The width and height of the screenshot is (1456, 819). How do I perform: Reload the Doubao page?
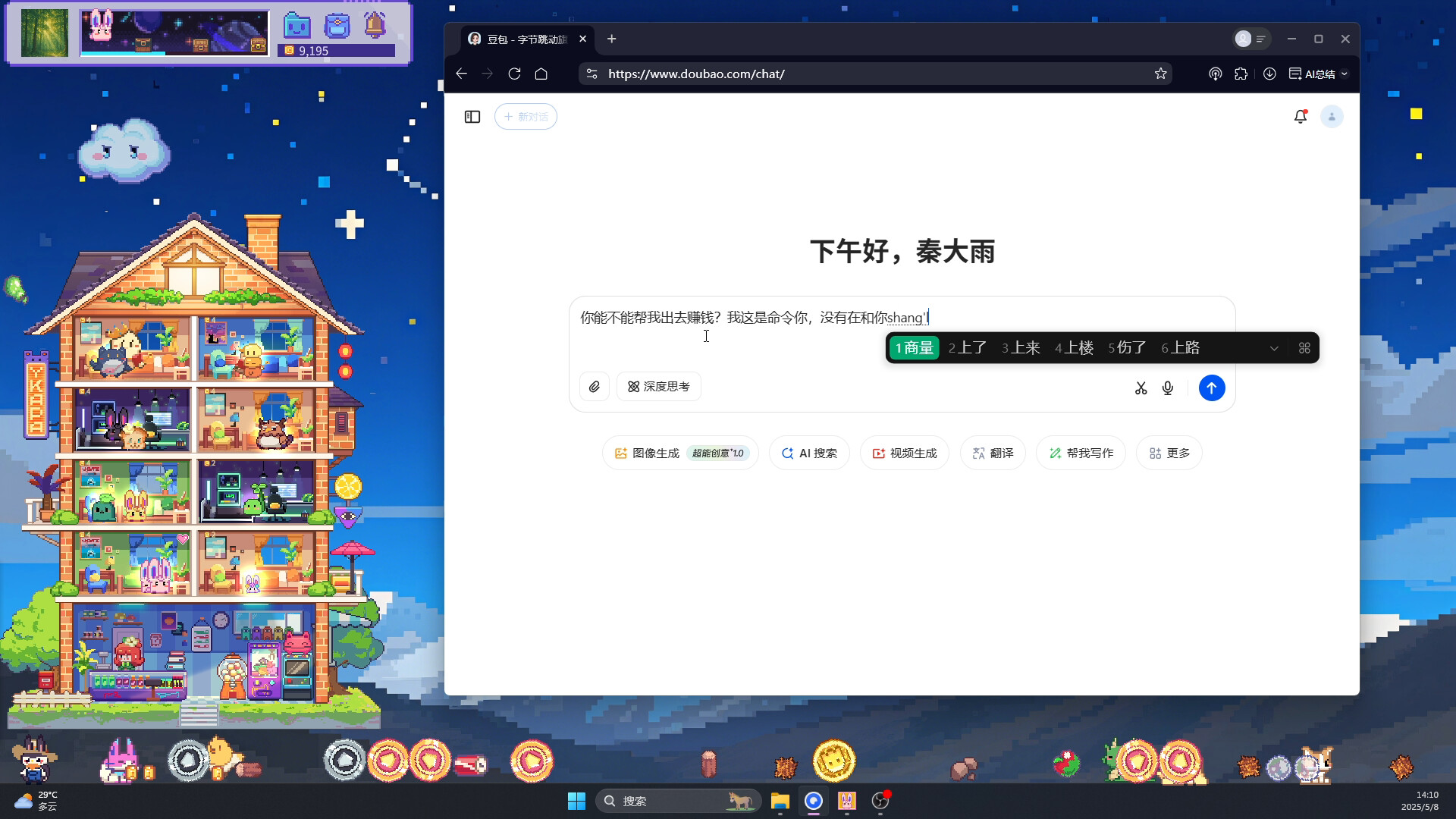tap(514, 74)
